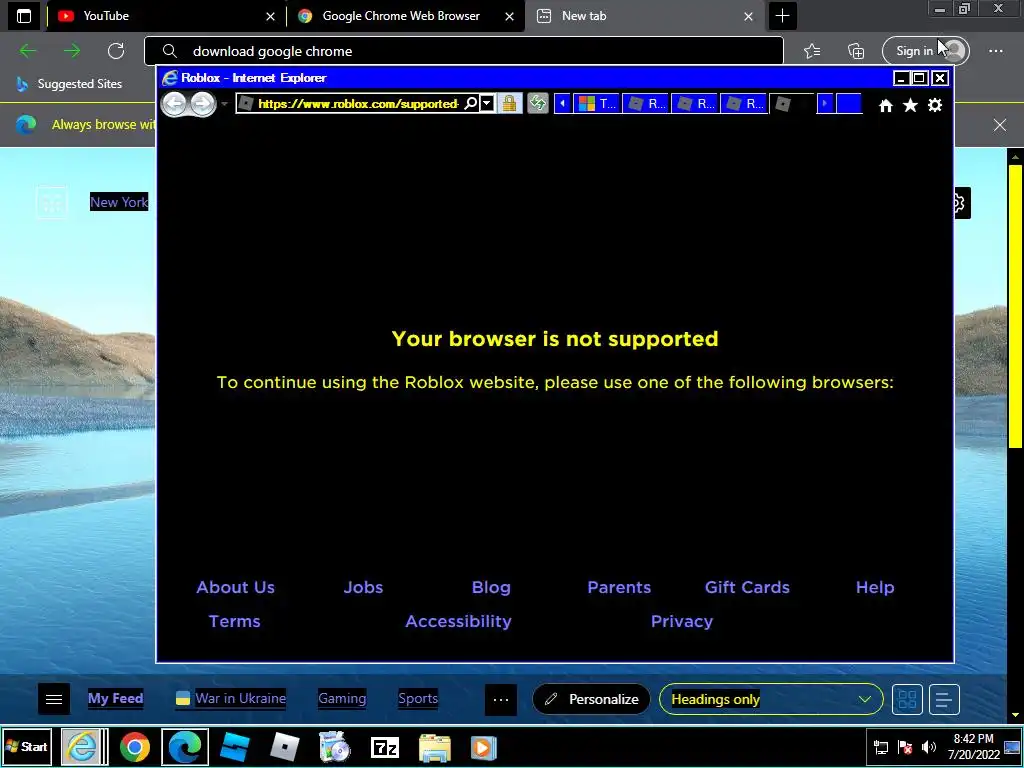Open the Parents link on Roblox
The width and height of the screenshot is (1024, 768).
[619, 587]
